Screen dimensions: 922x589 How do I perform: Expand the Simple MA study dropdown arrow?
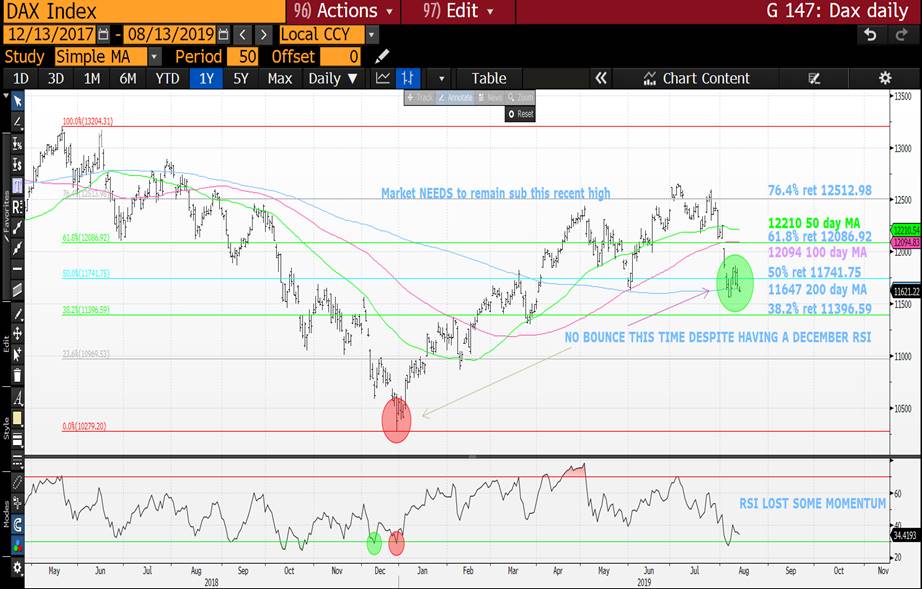click(x=154, y=56)
